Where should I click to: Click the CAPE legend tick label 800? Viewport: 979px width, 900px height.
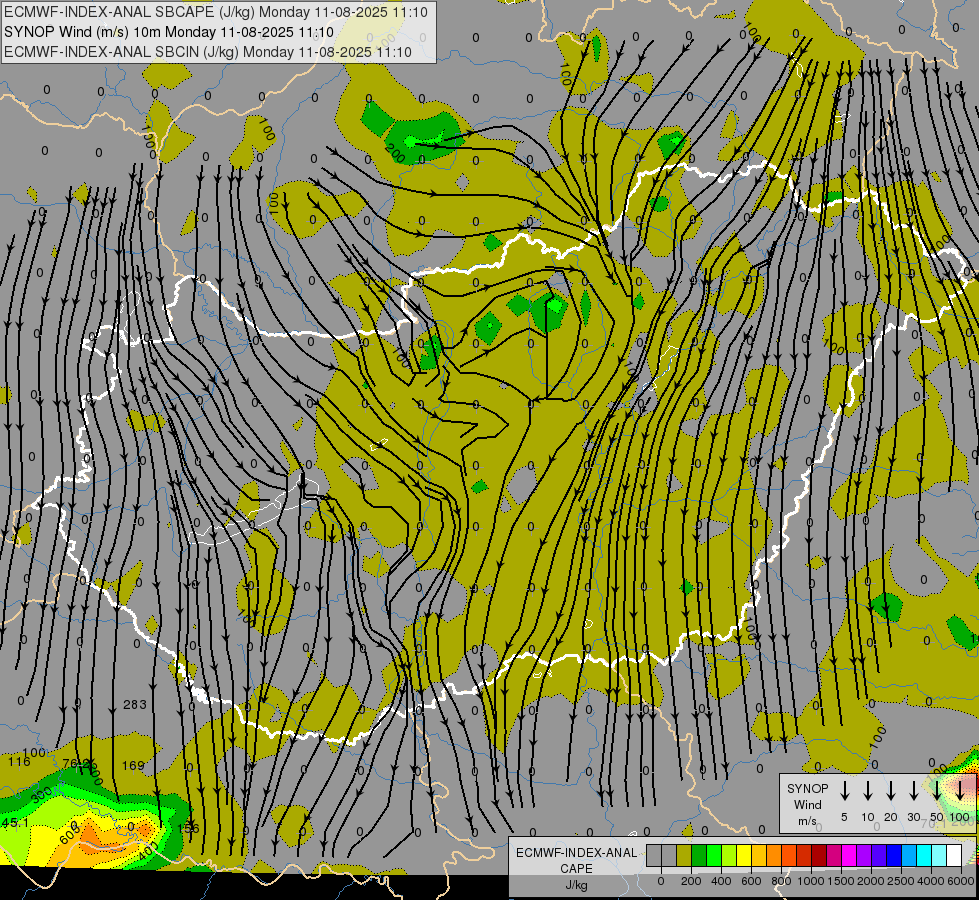pyautogui.click(x=781, y=881)
